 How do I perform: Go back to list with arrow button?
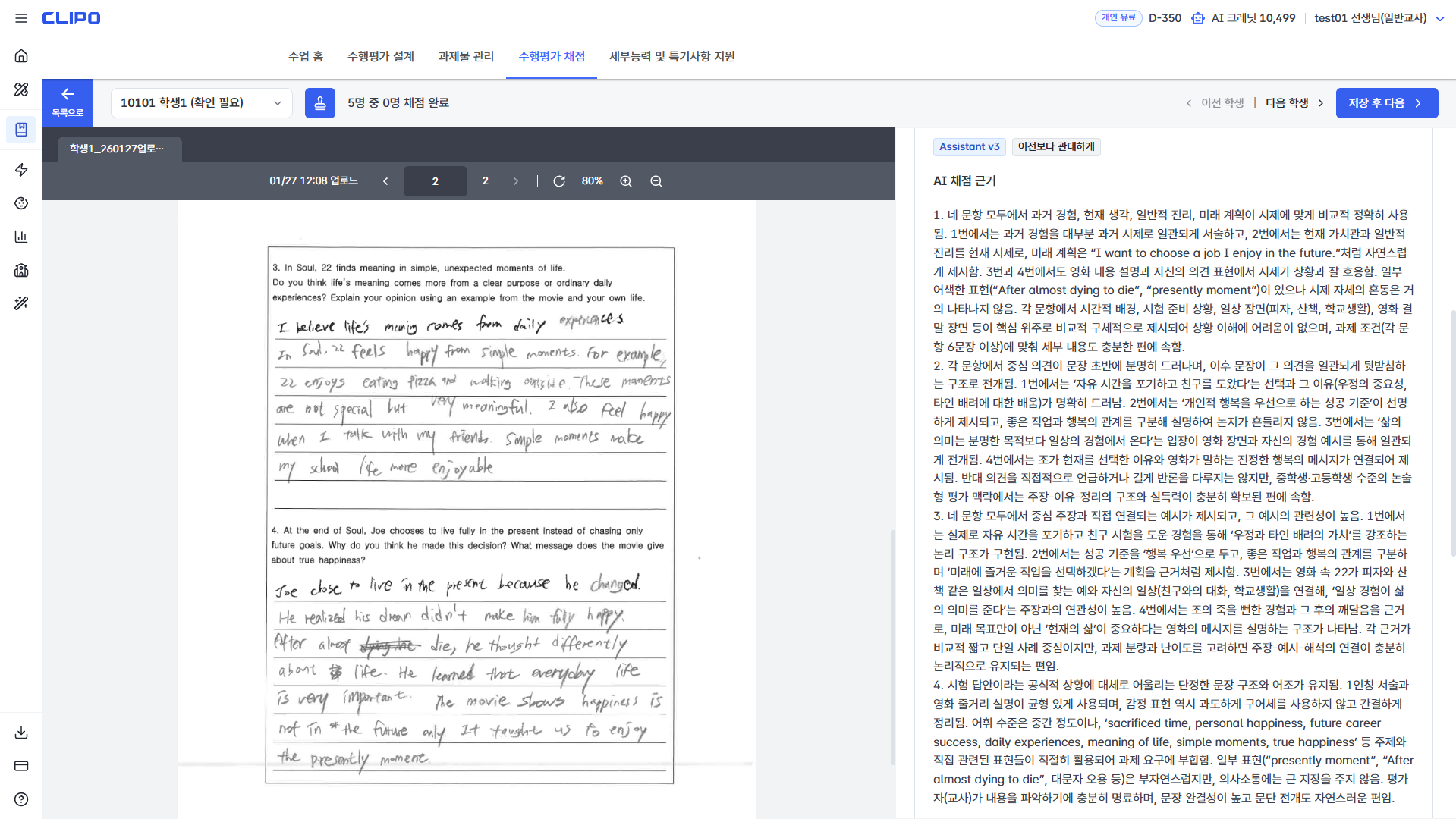click(68, 102)
